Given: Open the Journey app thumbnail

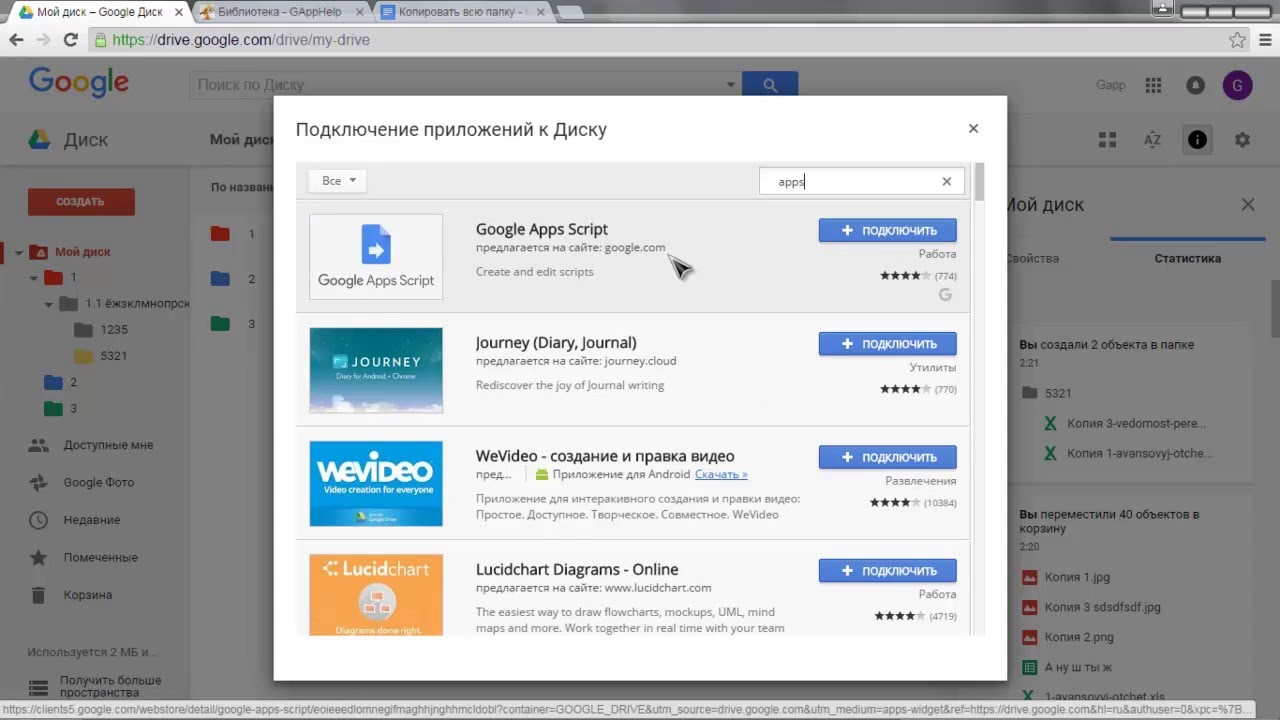Looking at the screenshot, I should coord(376,370).
